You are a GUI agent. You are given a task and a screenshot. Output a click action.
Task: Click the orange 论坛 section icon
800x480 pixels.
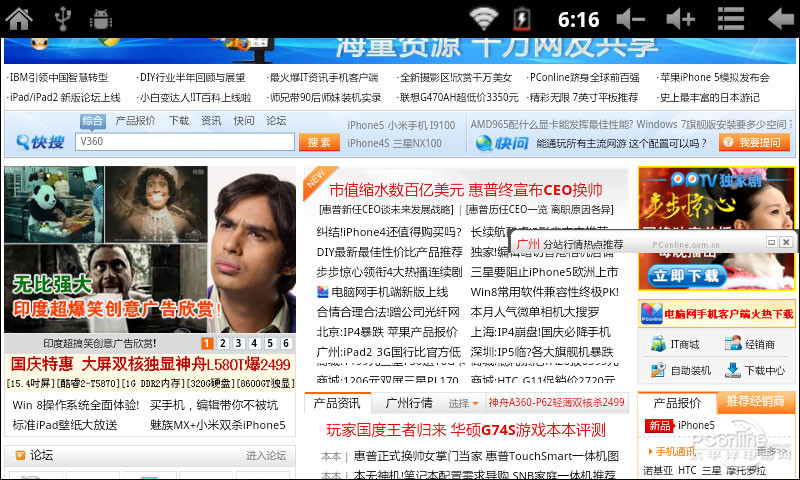coord(20,455)
